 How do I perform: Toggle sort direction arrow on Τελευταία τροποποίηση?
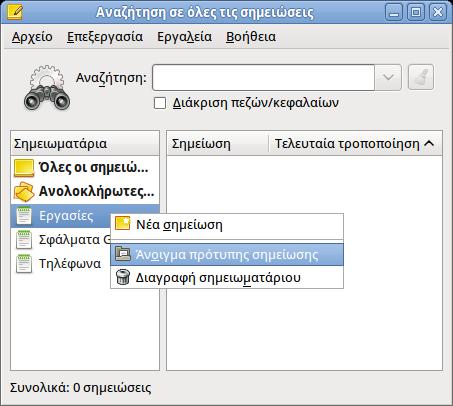click(x=429, y=144)
